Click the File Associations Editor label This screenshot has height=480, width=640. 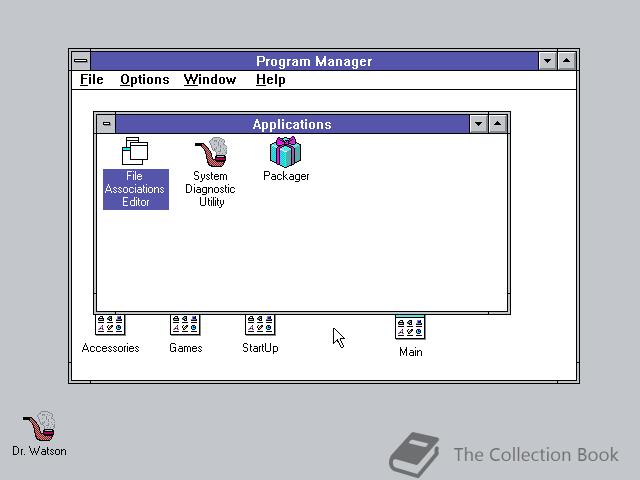(x=136, y=189)
